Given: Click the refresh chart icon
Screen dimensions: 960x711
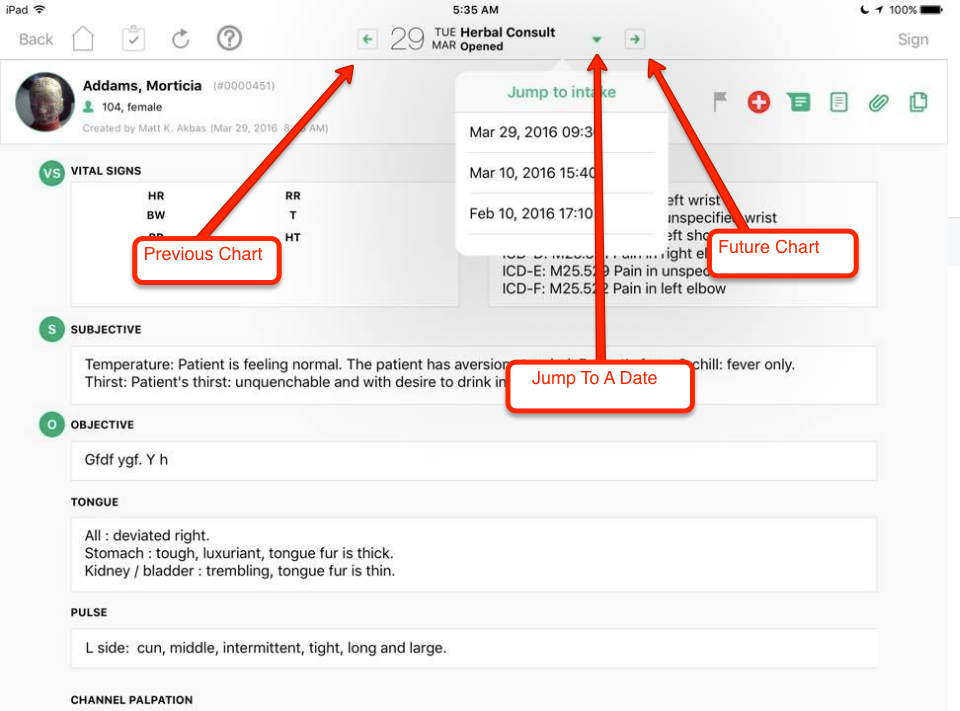Looking at the screenshot, I should point(181,39).
